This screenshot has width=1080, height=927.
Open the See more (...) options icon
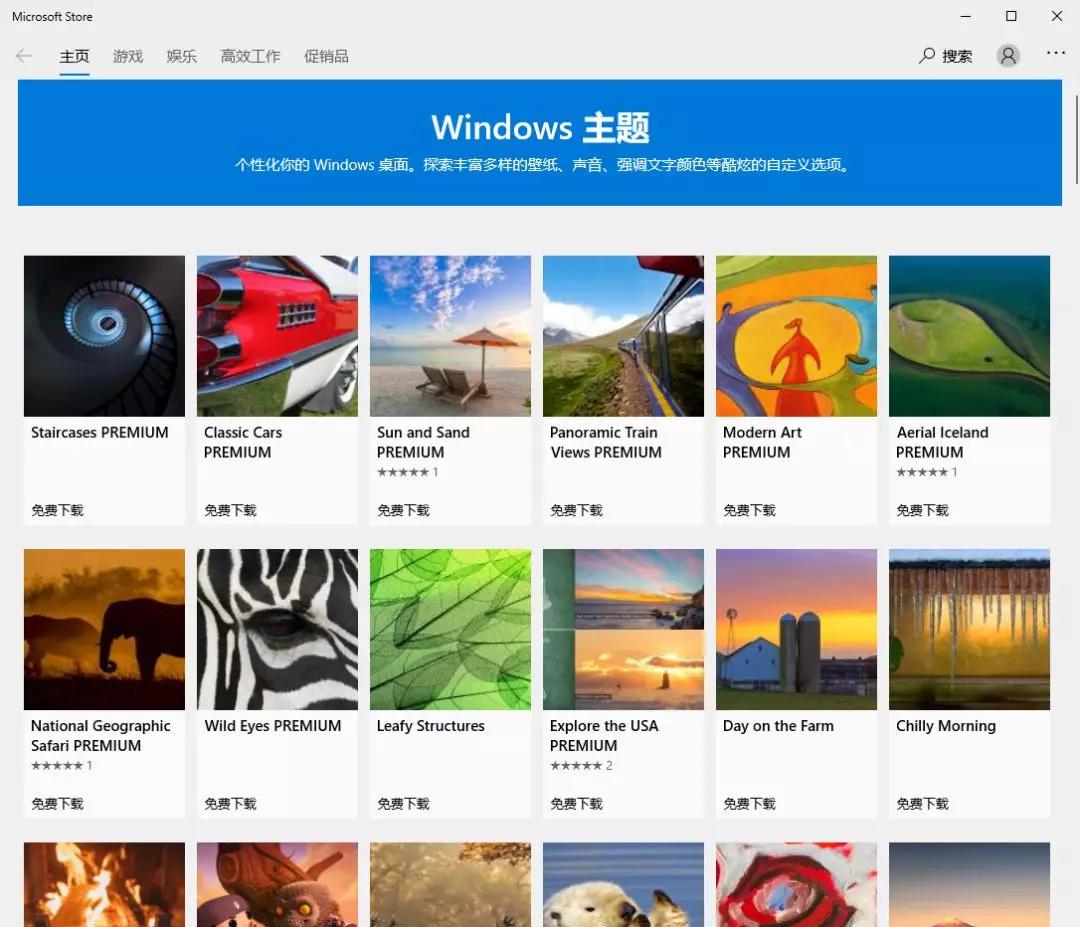coord(1056,53)
